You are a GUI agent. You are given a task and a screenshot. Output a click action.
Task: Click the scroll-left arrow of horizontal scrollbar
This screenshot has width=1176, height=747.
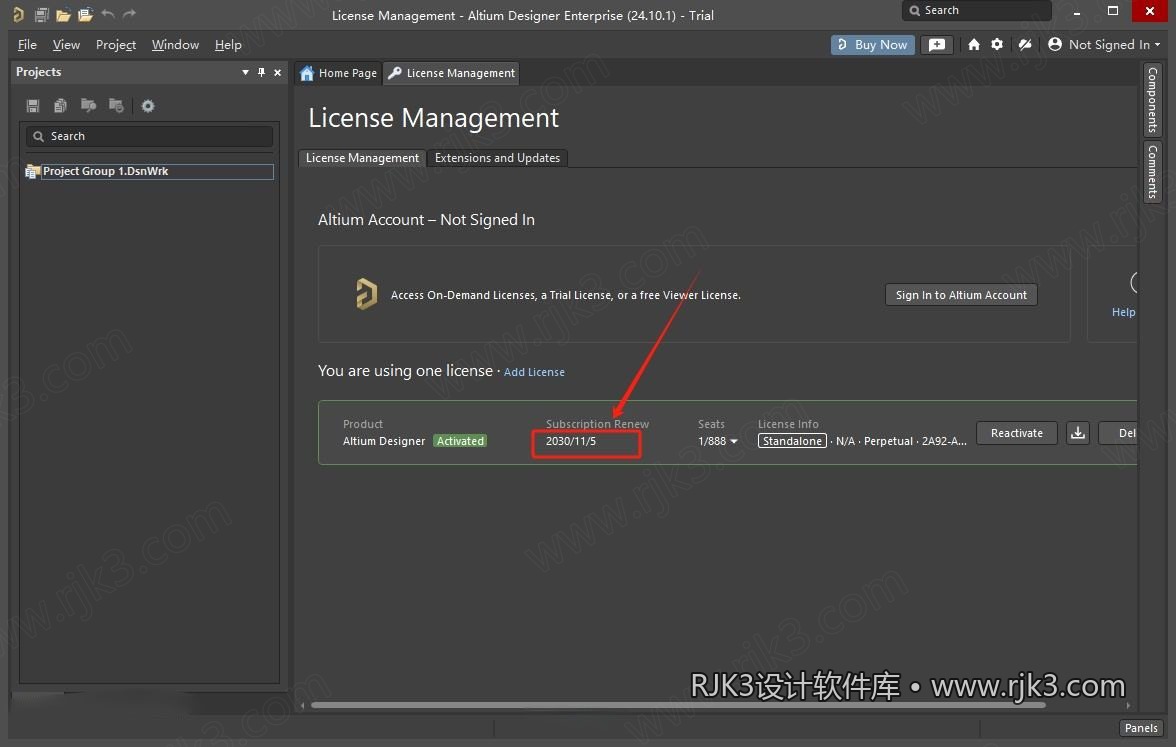click(x=303, y=705)
